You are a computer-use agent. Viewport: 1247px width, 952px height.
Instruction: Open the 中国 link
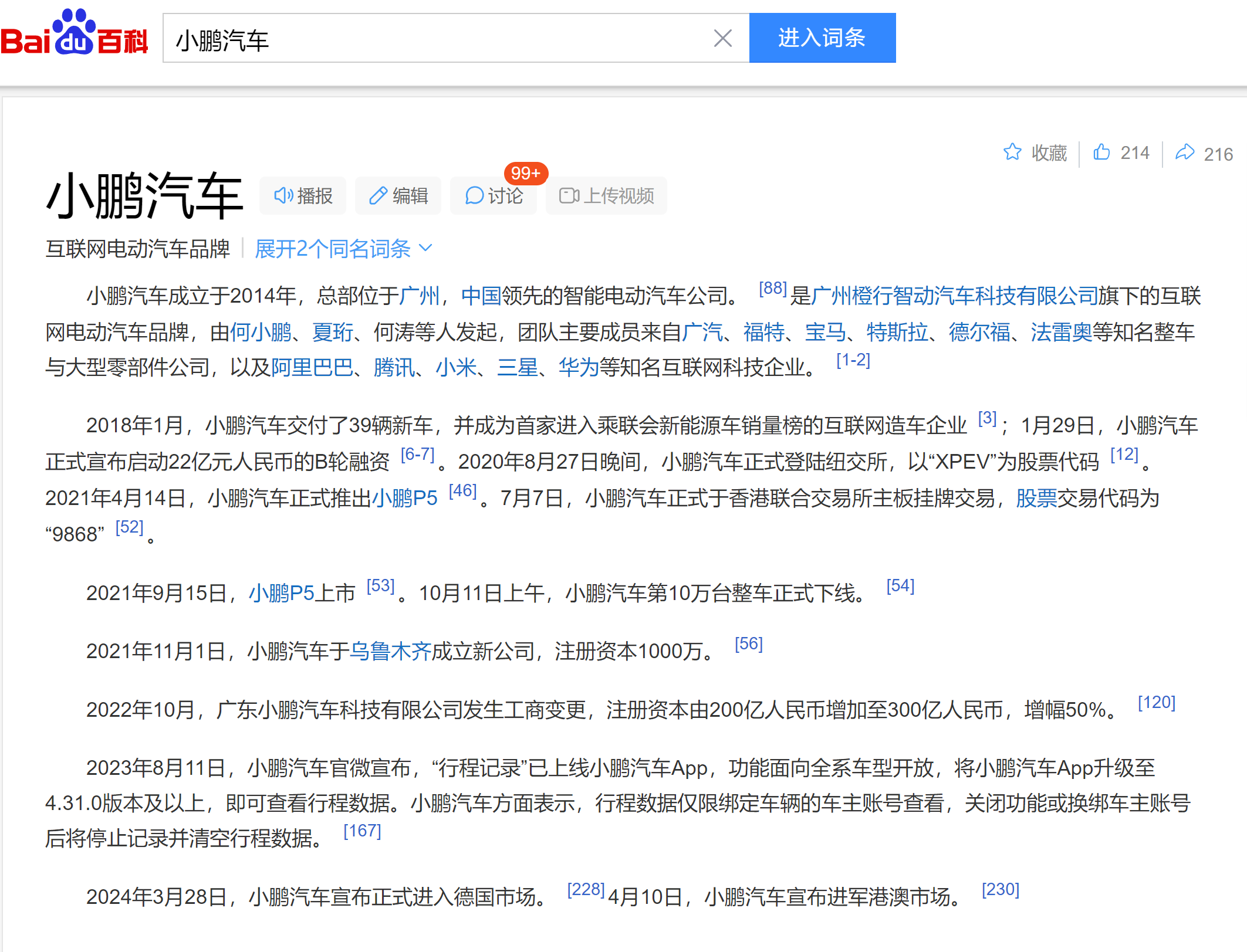481,296
